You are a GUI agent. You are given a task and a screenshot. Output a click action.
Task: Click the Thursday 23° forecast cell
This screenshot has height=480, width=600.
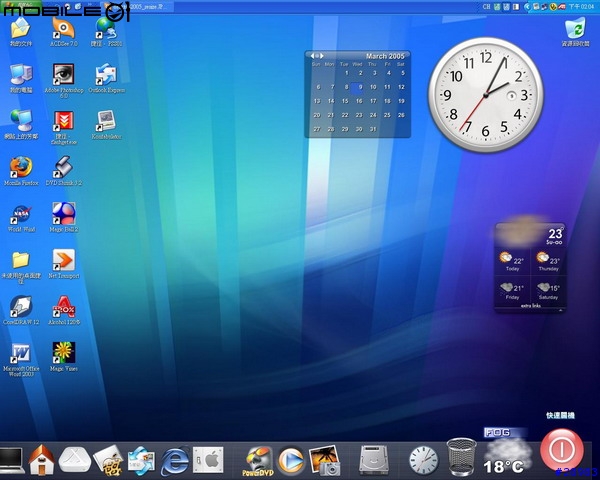[x=548, y=261]
